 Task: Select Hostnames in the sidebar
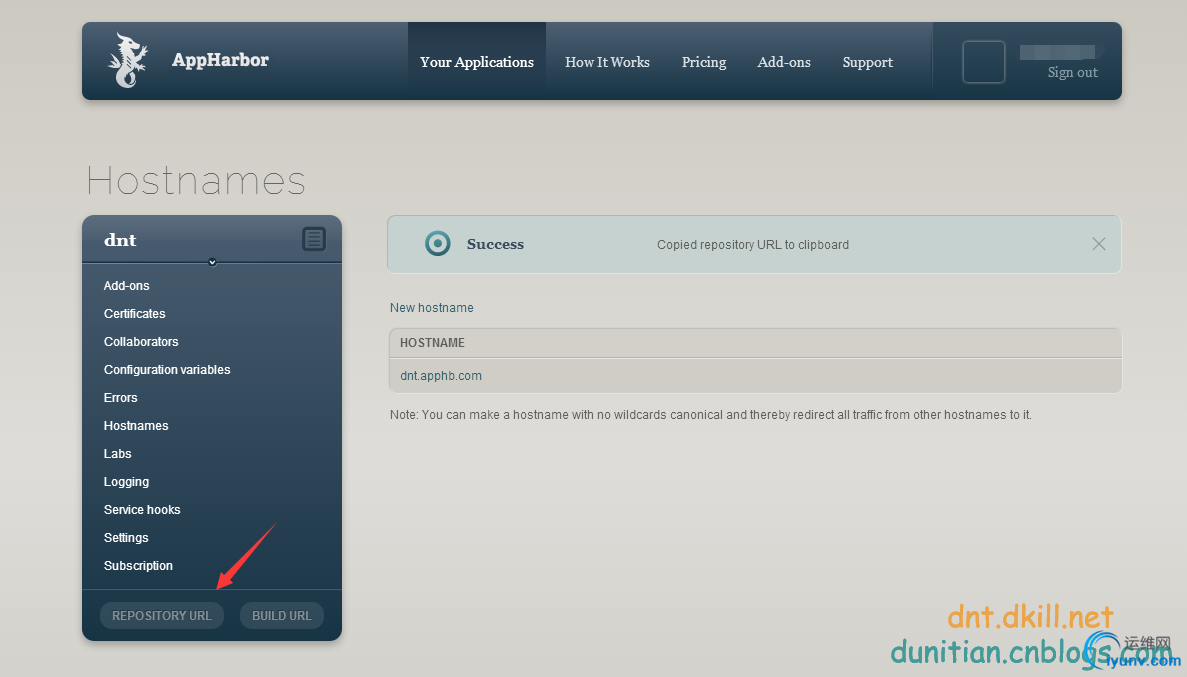click(136, 426)
